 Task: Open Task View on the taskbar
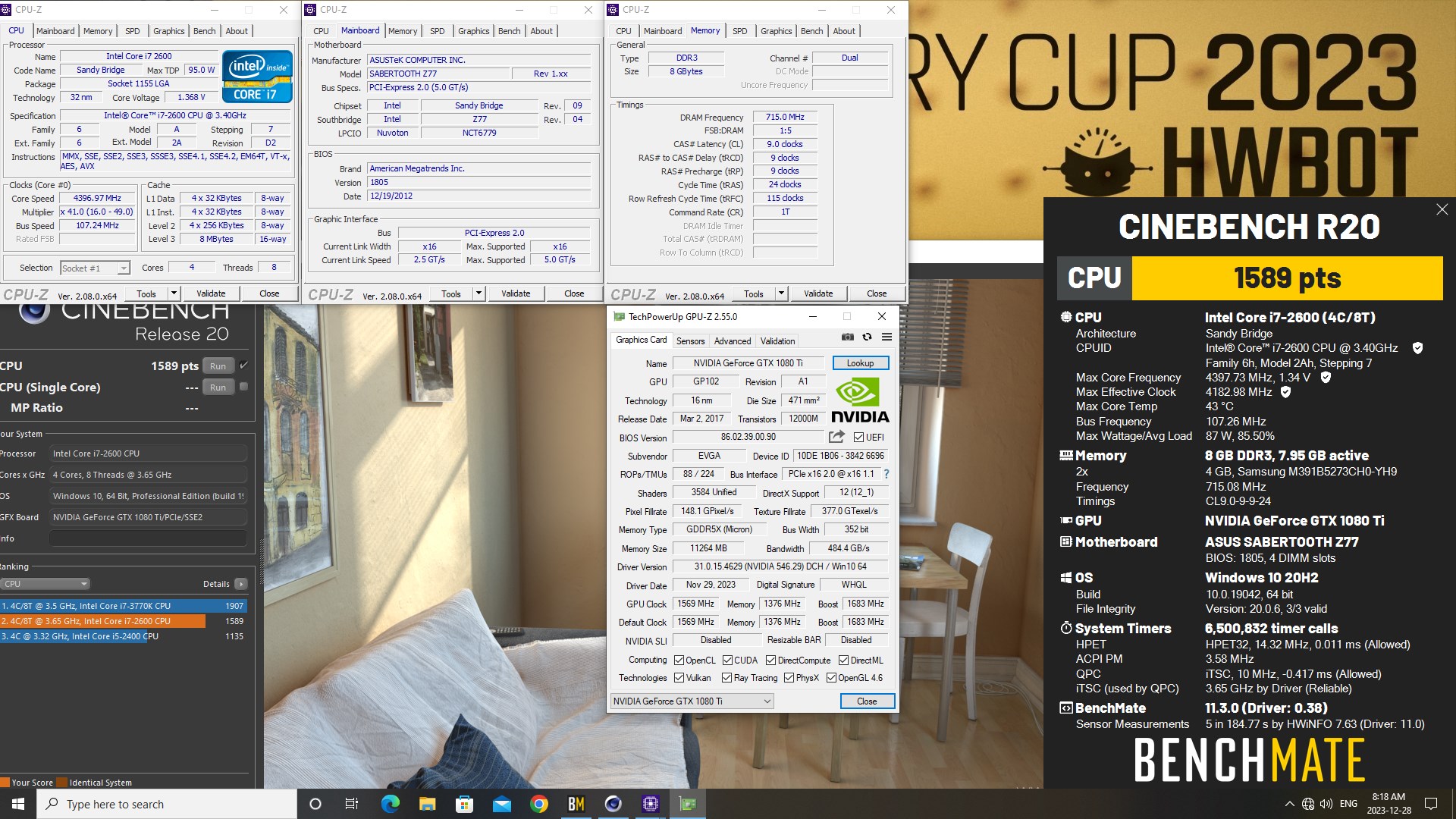(x=352, y=804)
